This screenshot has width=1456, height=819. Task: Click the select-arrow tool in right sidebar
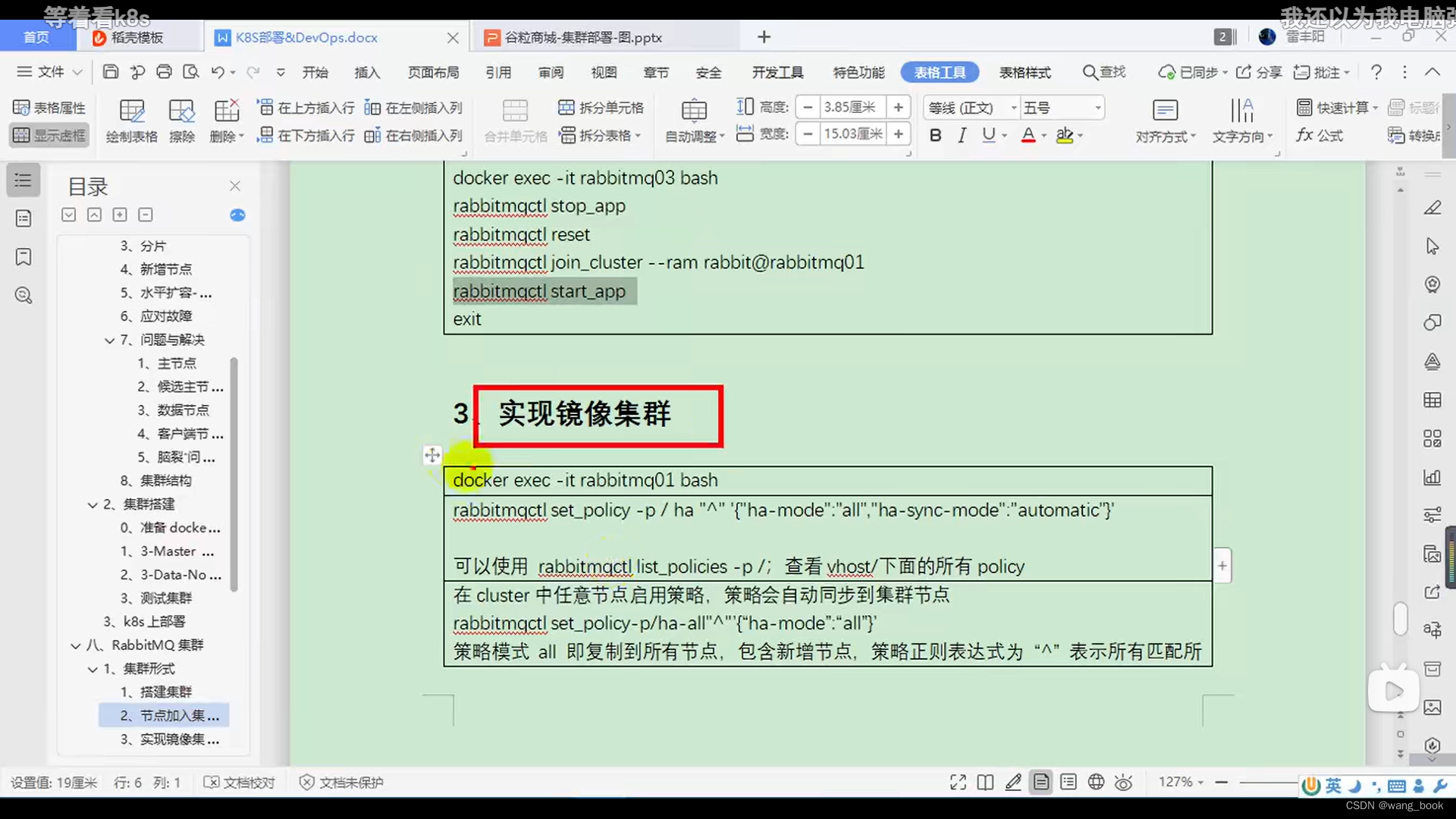click(1432, 246)
